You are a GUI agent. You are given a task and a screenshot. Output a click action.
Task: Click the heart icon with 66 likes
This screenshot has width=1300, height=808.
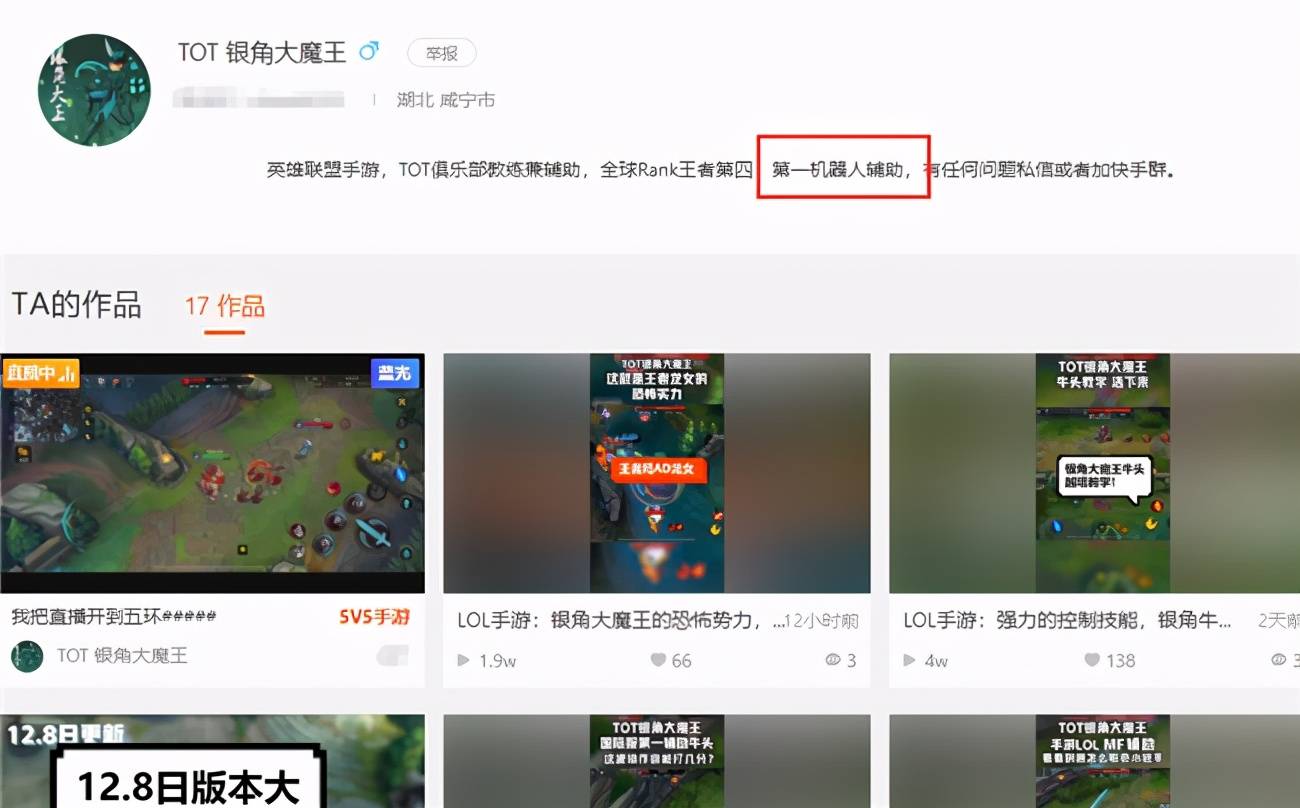pyautogui.click(x=658, y=660)
